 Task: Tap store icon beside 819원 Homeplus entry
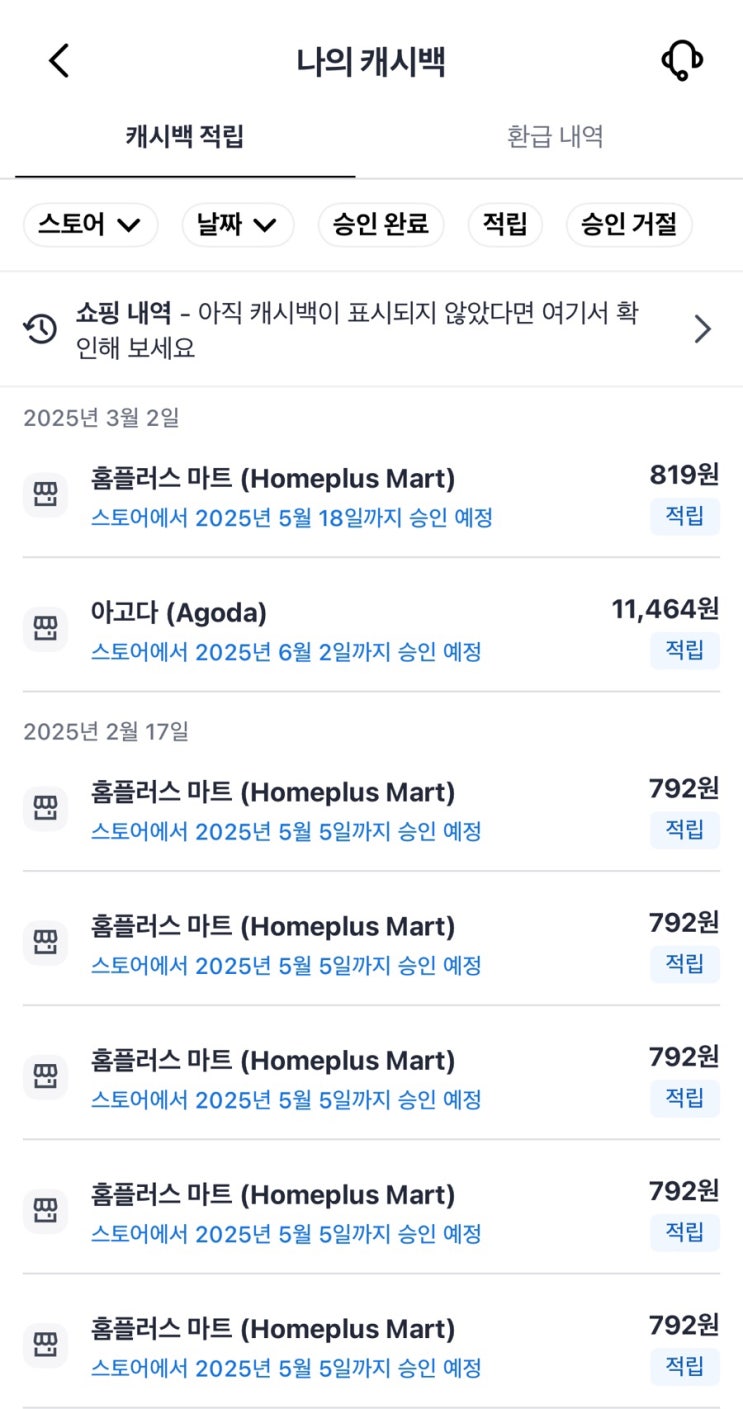pos(45,494)
